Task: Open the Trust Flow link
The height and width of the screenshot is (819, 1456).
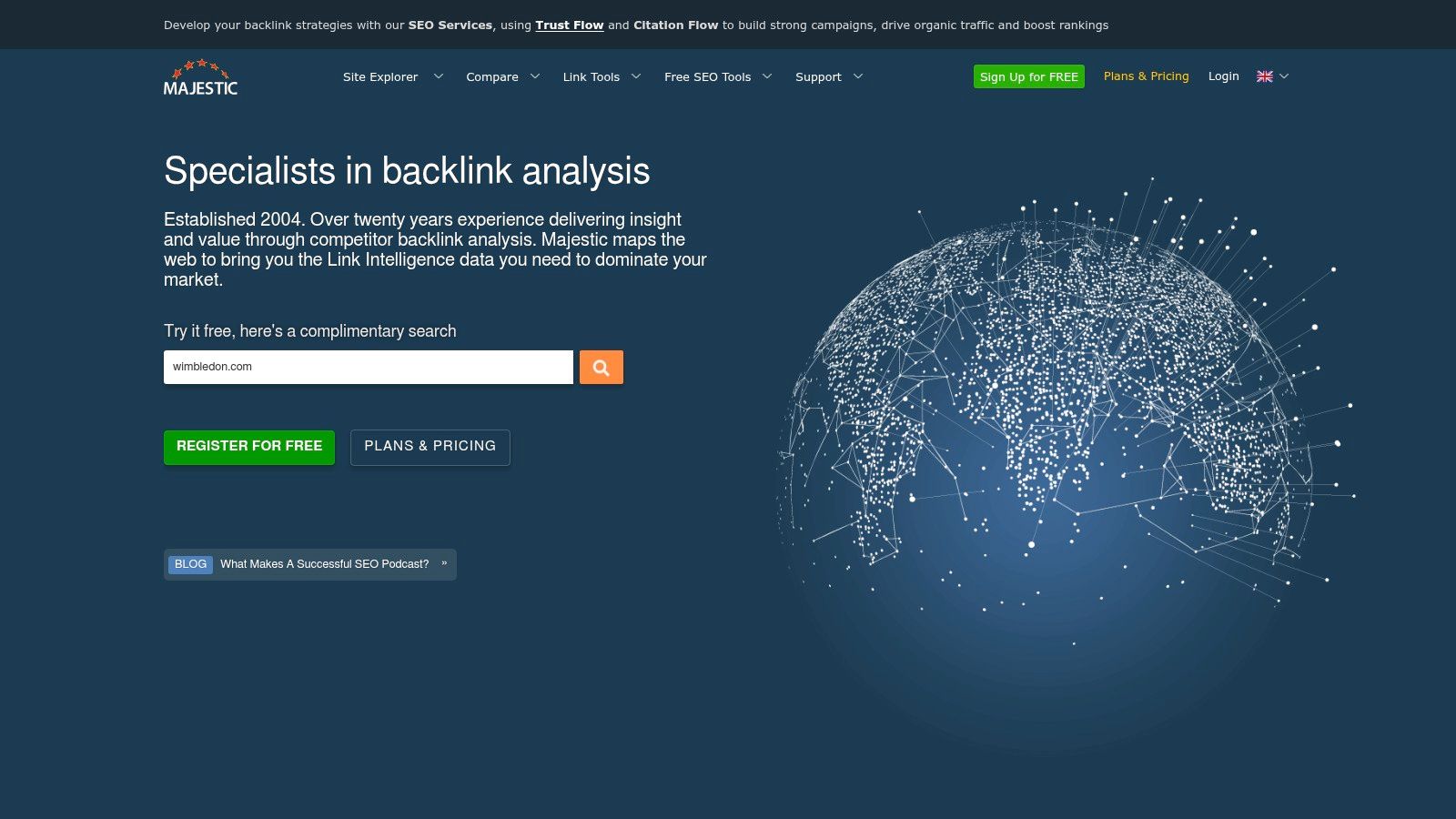Action: pyautogui.click(x=570, y=25)
